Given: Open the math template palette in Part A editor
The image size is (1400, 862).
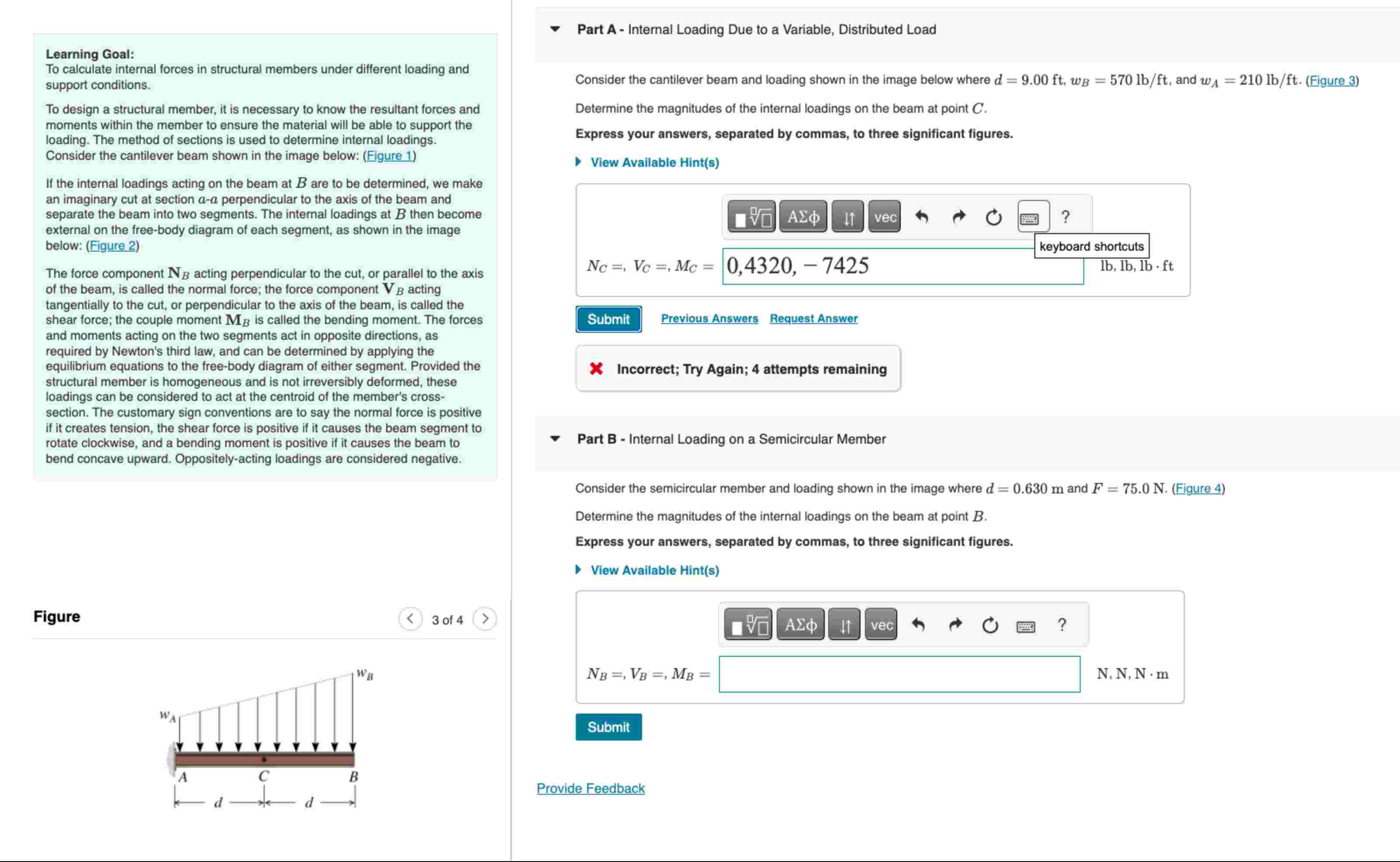Looking at the screenshot, I should [x=751, y=217].
